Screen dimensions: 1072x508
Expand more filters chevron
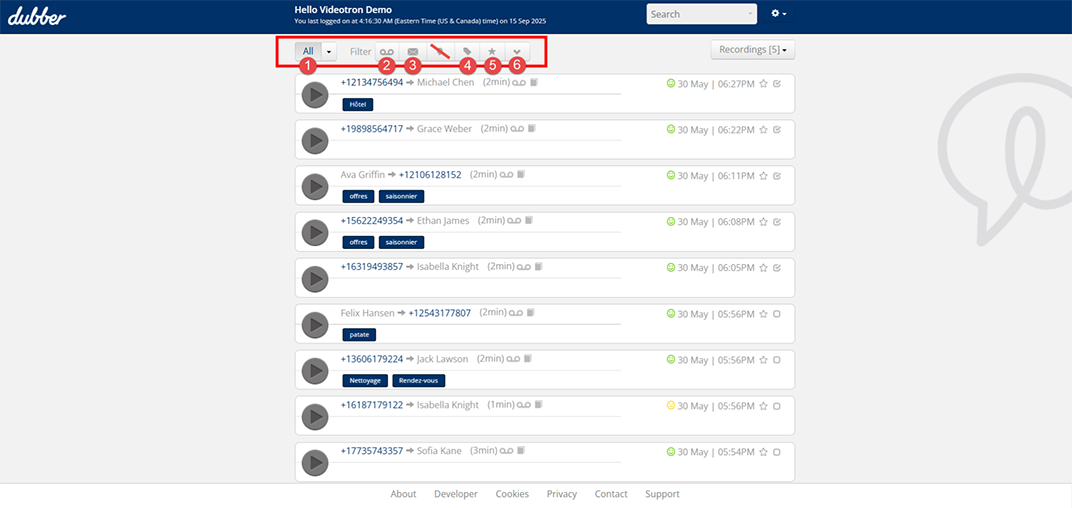pyautogui.click(x=516, y=51)
